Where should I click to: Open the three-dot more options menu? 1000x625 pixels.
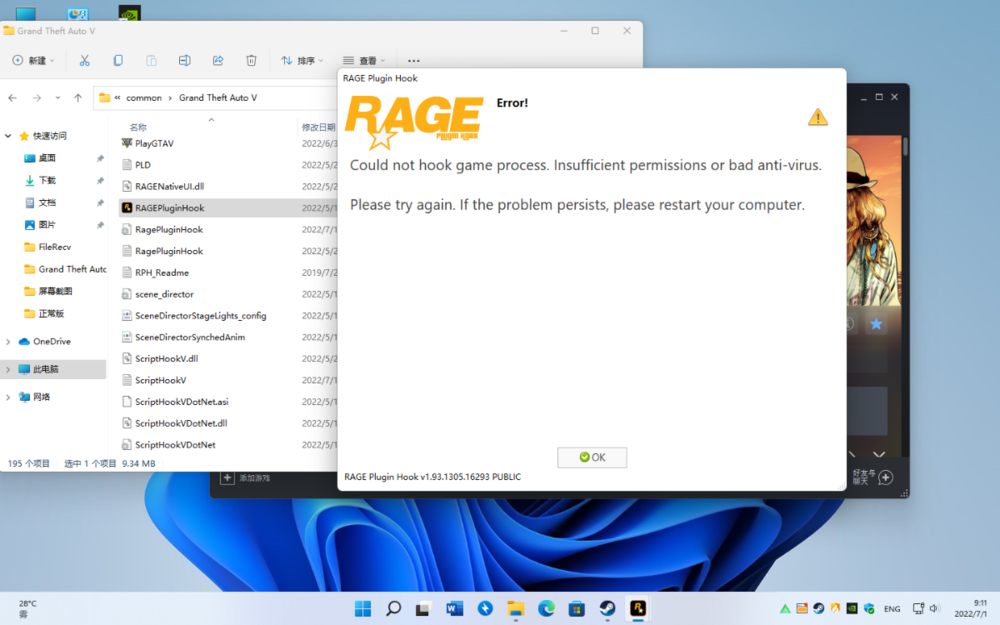[x=414, y=61]
